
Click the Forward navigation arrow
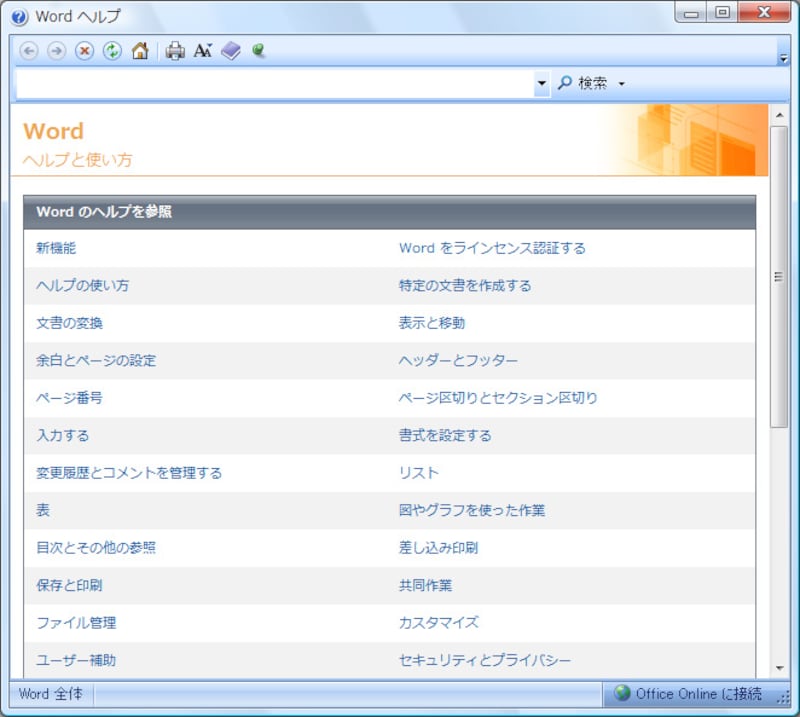tap(54, 51)
